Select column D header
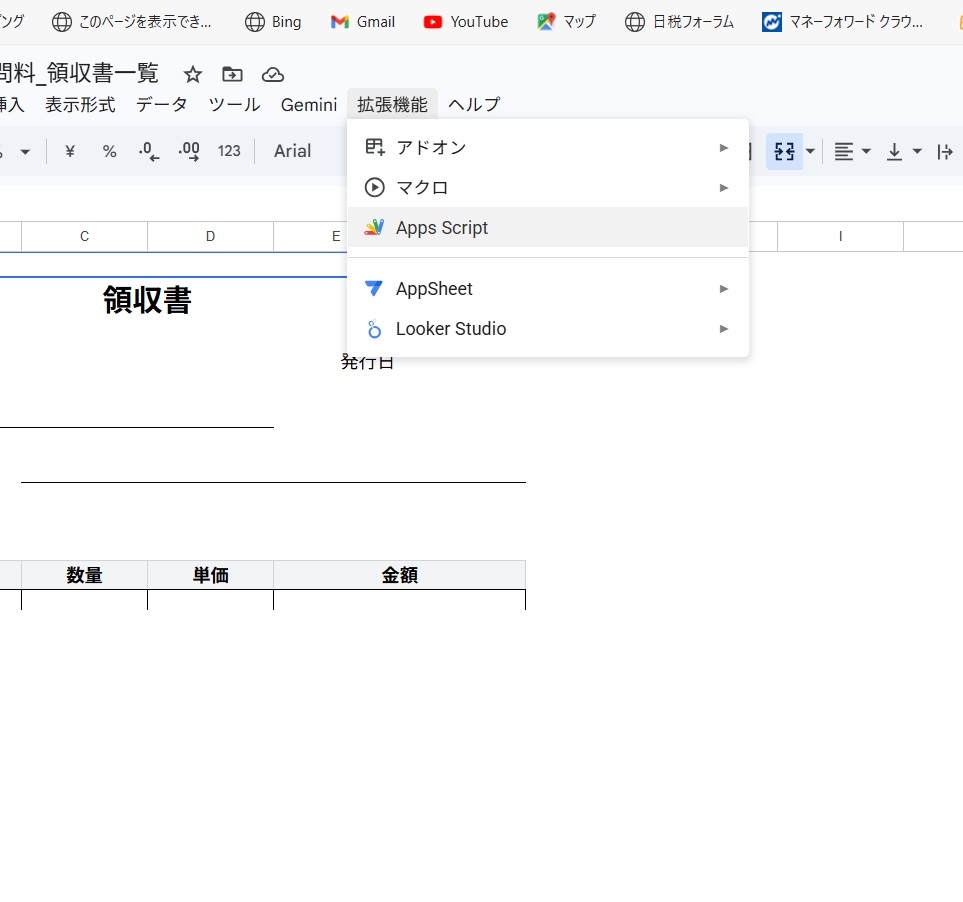 pyautogui.click(x=210, y=236)
